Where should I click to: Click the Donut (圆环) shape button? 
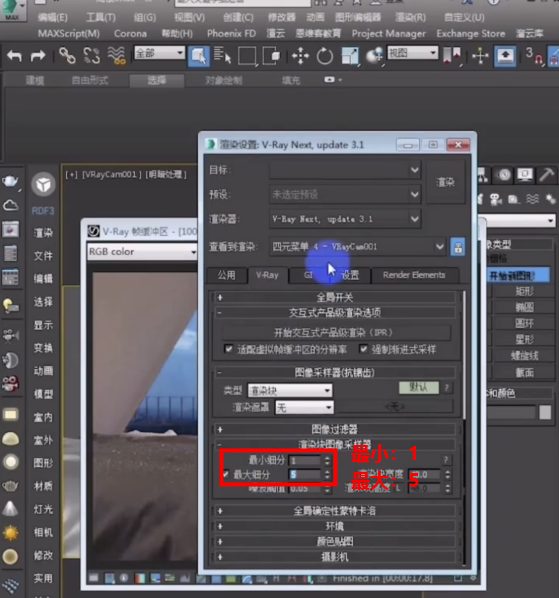coord(524,323)
